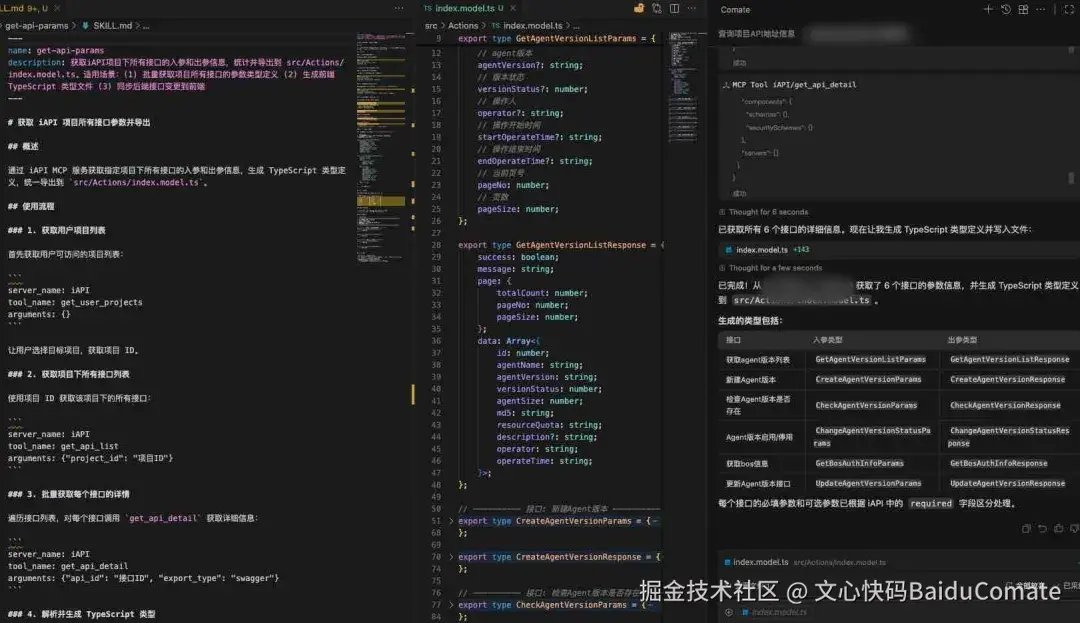Click index.model.ts in the editor breadcrumb
This screenshot has height=623, width=1080.
point(532,25)
